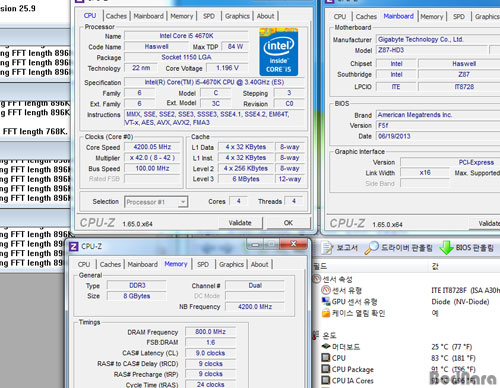Select the 온도 thermometer icon
The height and width of the screenshot is (388, 500).
316,335
